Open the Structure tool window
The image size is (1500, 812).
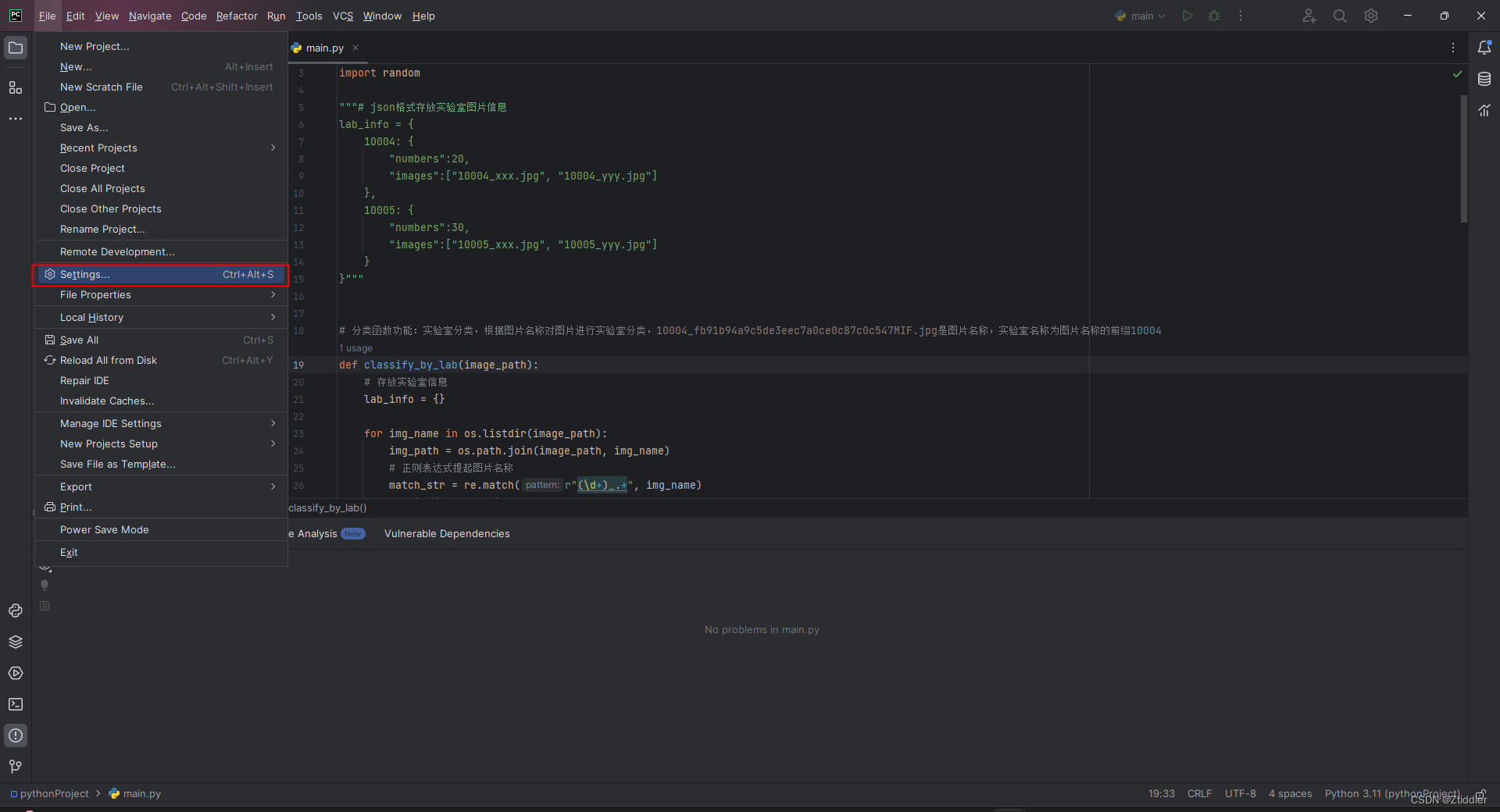(16, 87)
